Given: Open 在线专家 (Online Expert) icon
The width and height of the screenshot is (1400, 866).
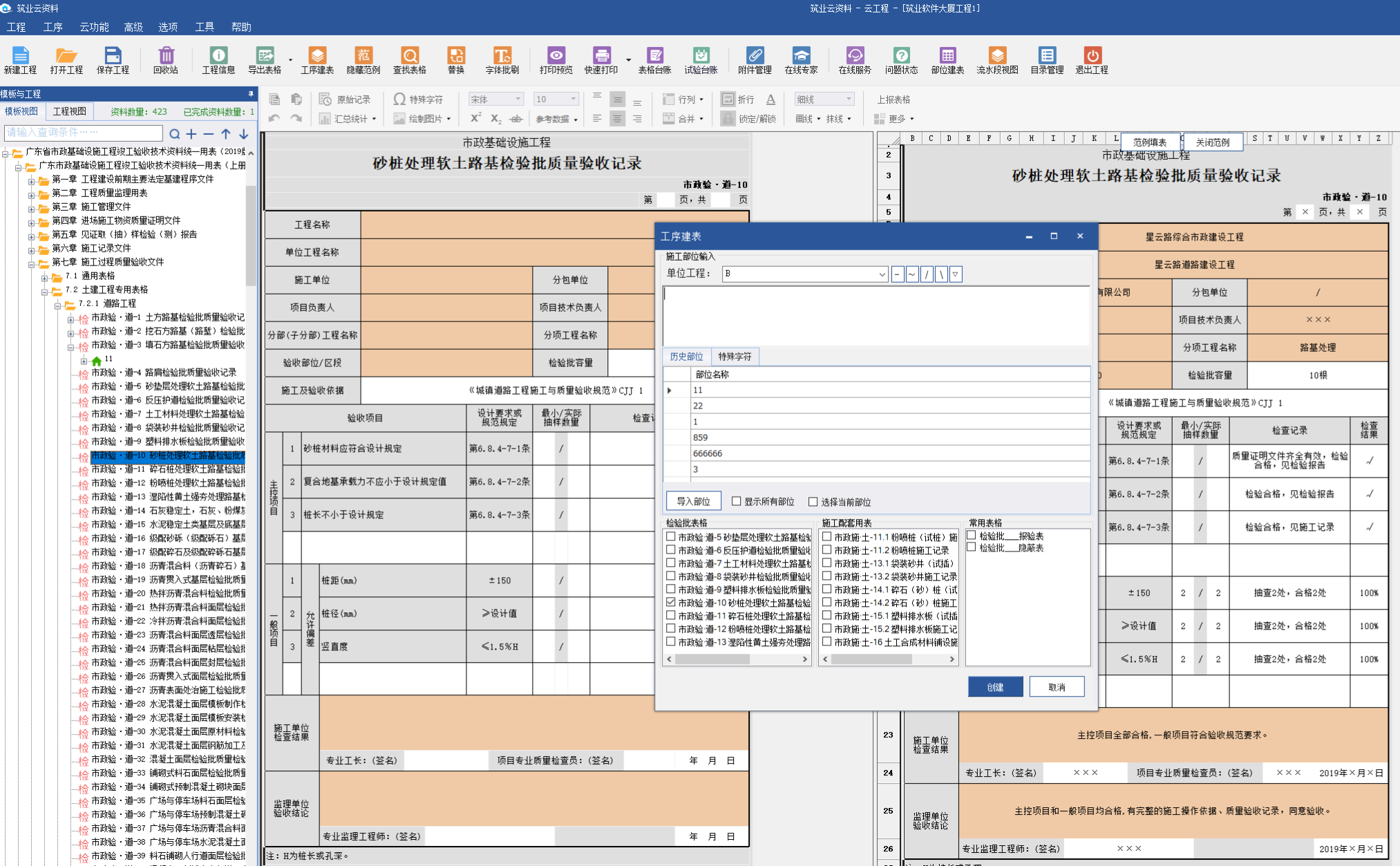Looking at the screenshot, I should (801, 57).
